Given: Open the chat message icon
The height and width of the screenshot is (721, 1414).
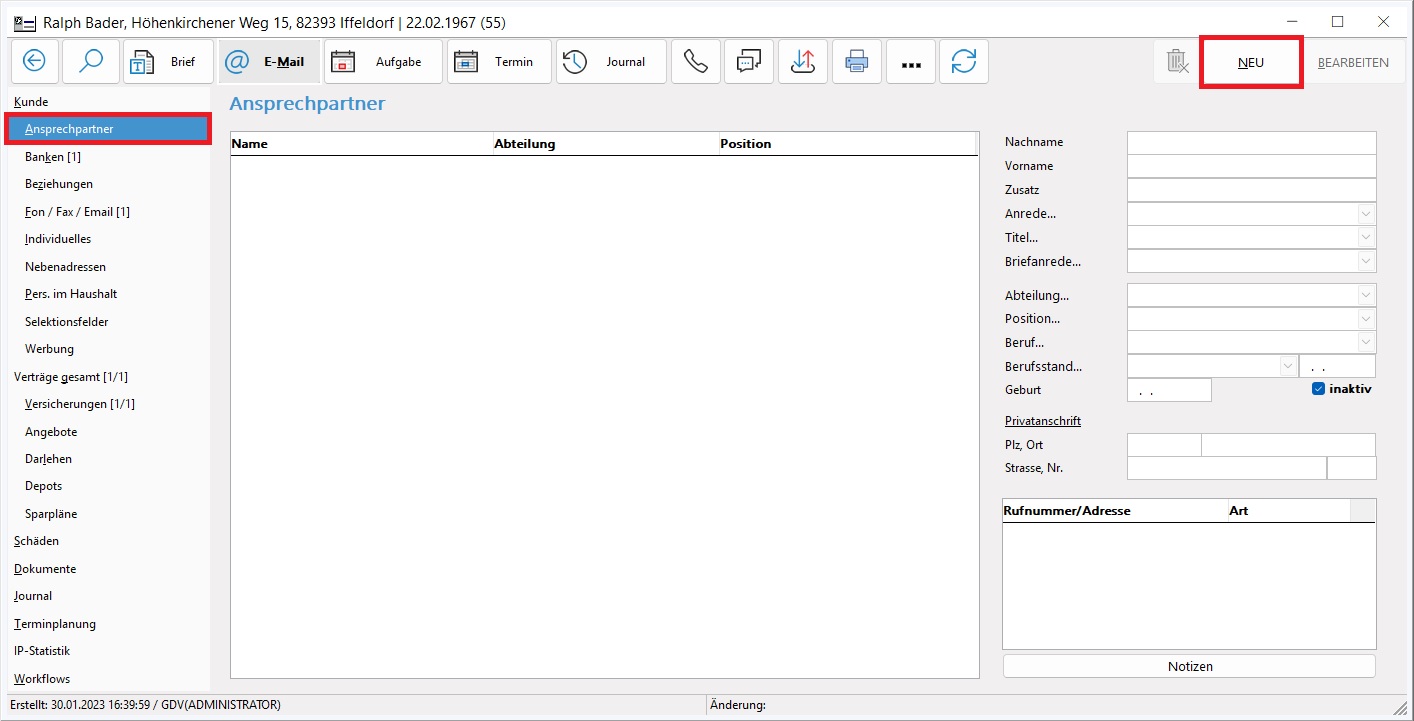Looking at the screenshot, I should (x=749, y=62).
